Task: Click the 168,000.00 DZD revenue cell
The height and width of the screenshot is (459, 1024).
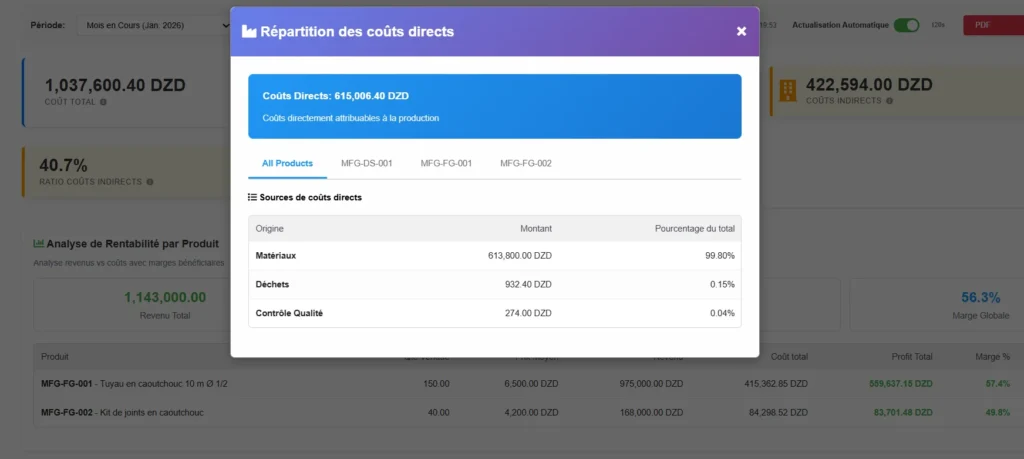Action: (651, 413)
